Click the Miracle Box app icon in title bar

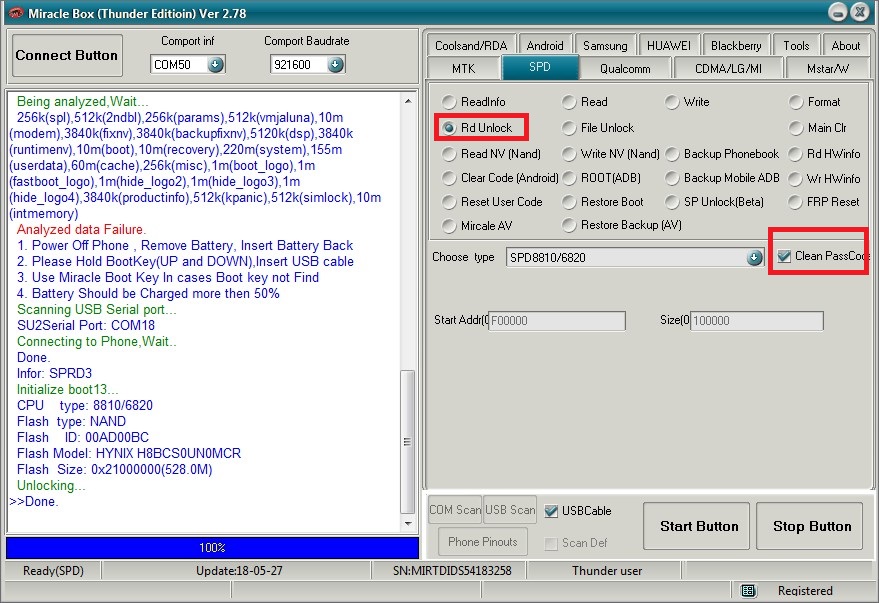16,13
